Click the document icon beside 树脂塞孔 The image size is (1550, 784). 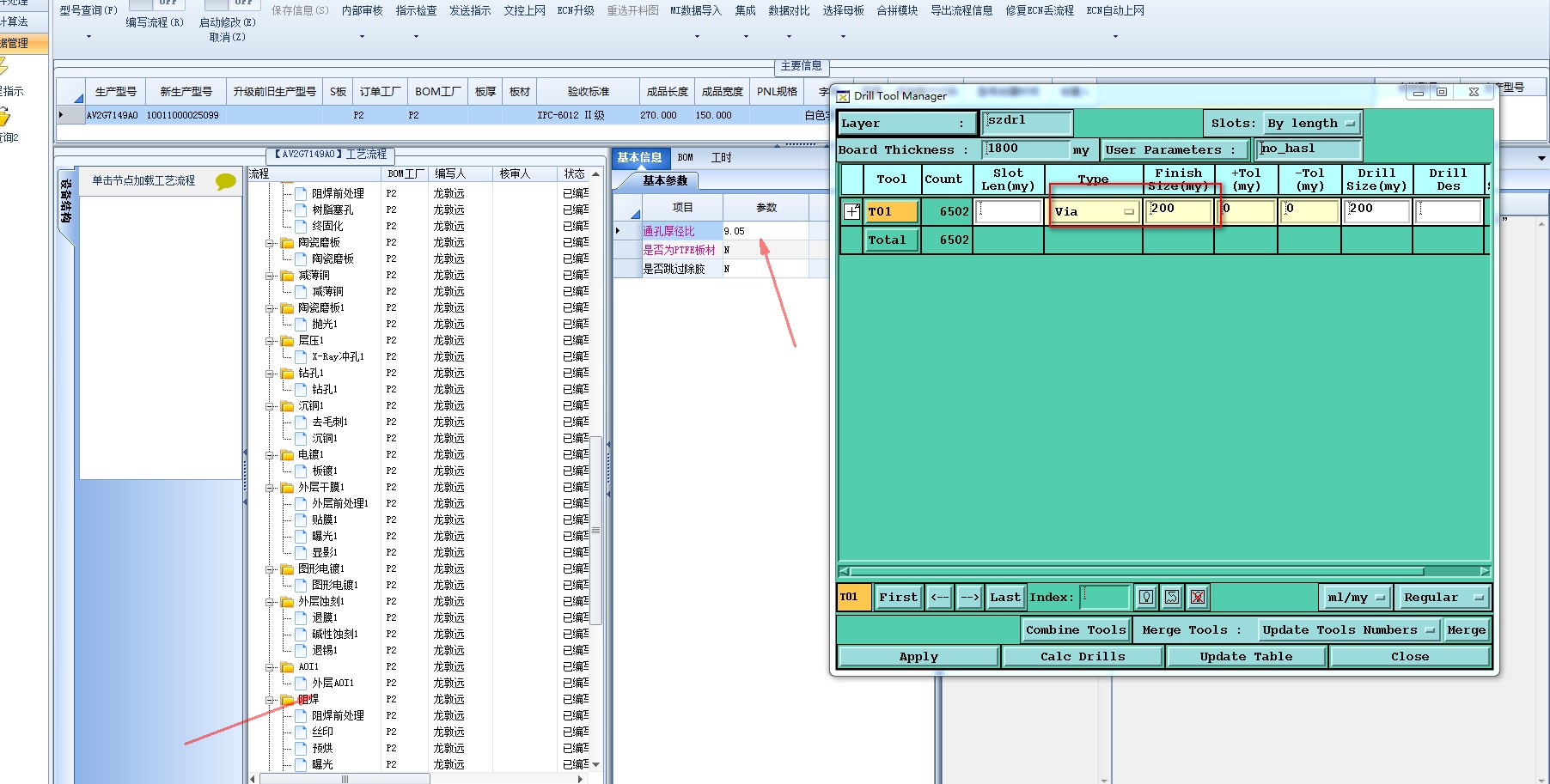301,210
